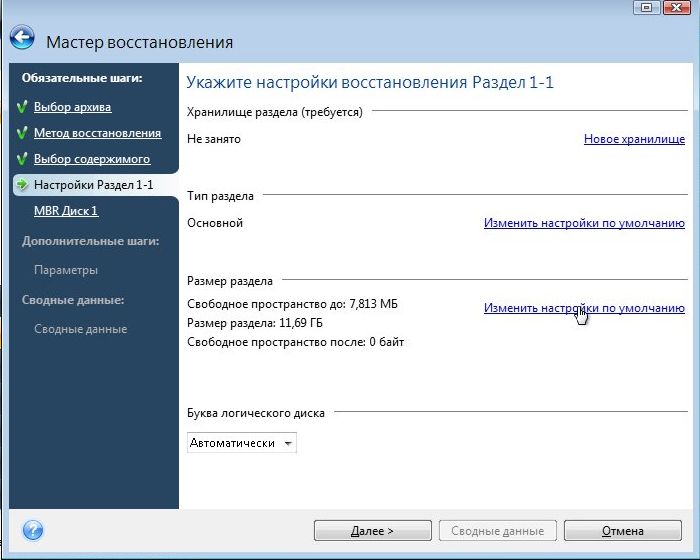
Task: Click the Буква логического диска label
Action: click(256, 413)
